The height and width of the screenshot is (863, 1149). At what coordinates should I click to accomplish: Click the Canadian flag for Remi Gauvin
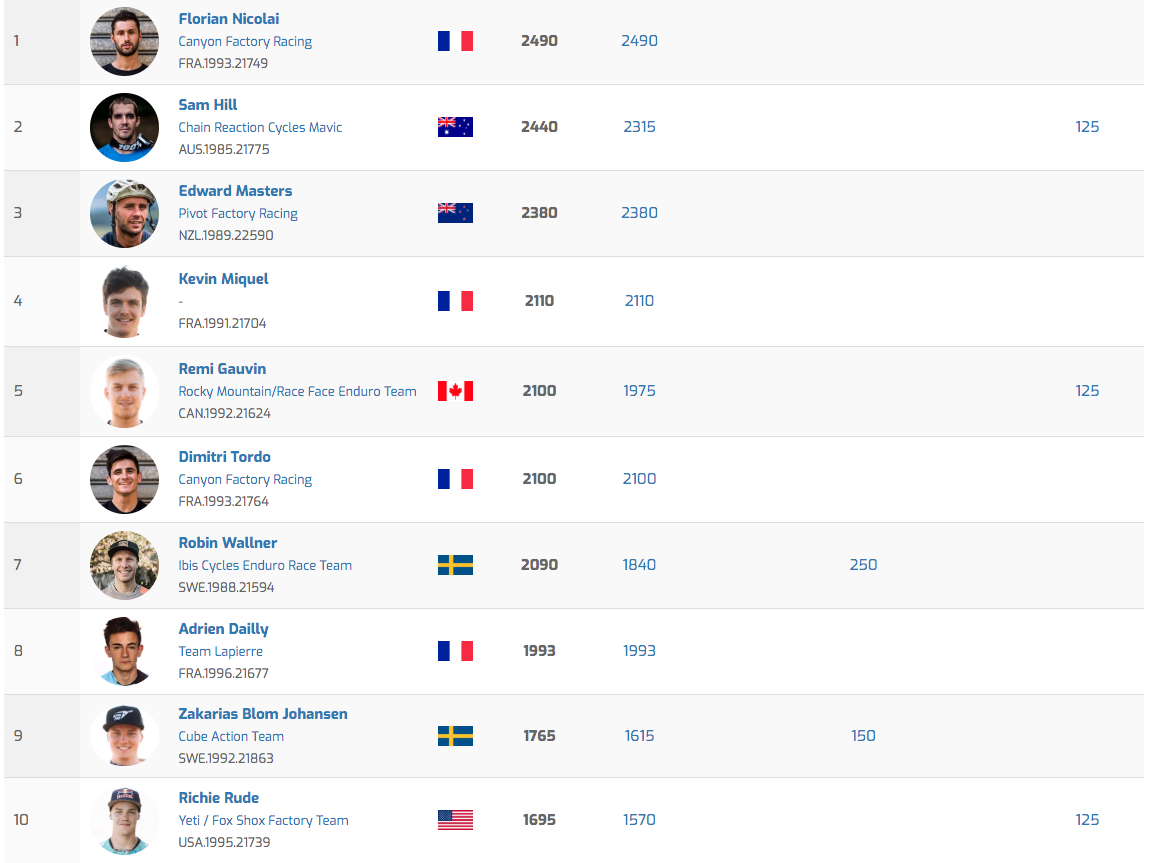455,391
